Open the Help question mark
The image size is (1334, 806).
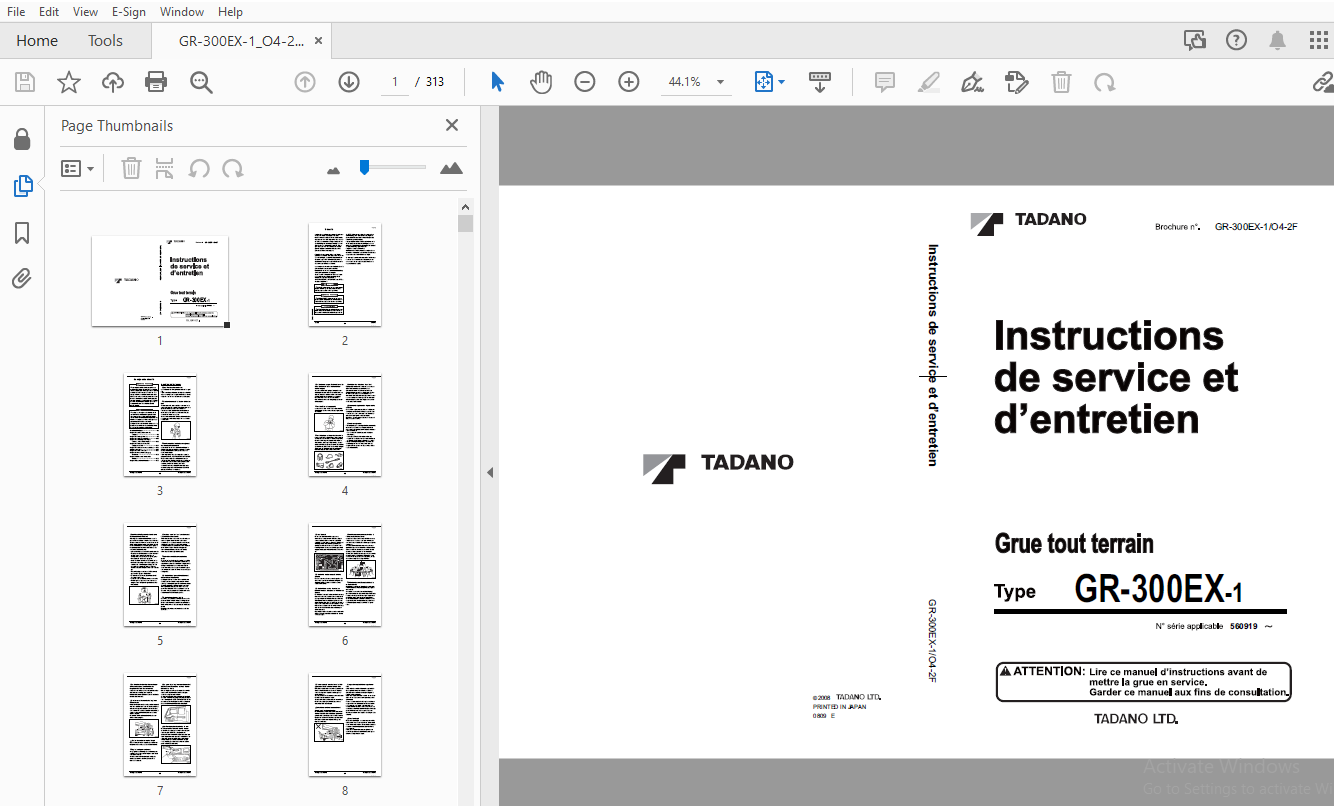pyautogui.click(x=1237, y=40)
